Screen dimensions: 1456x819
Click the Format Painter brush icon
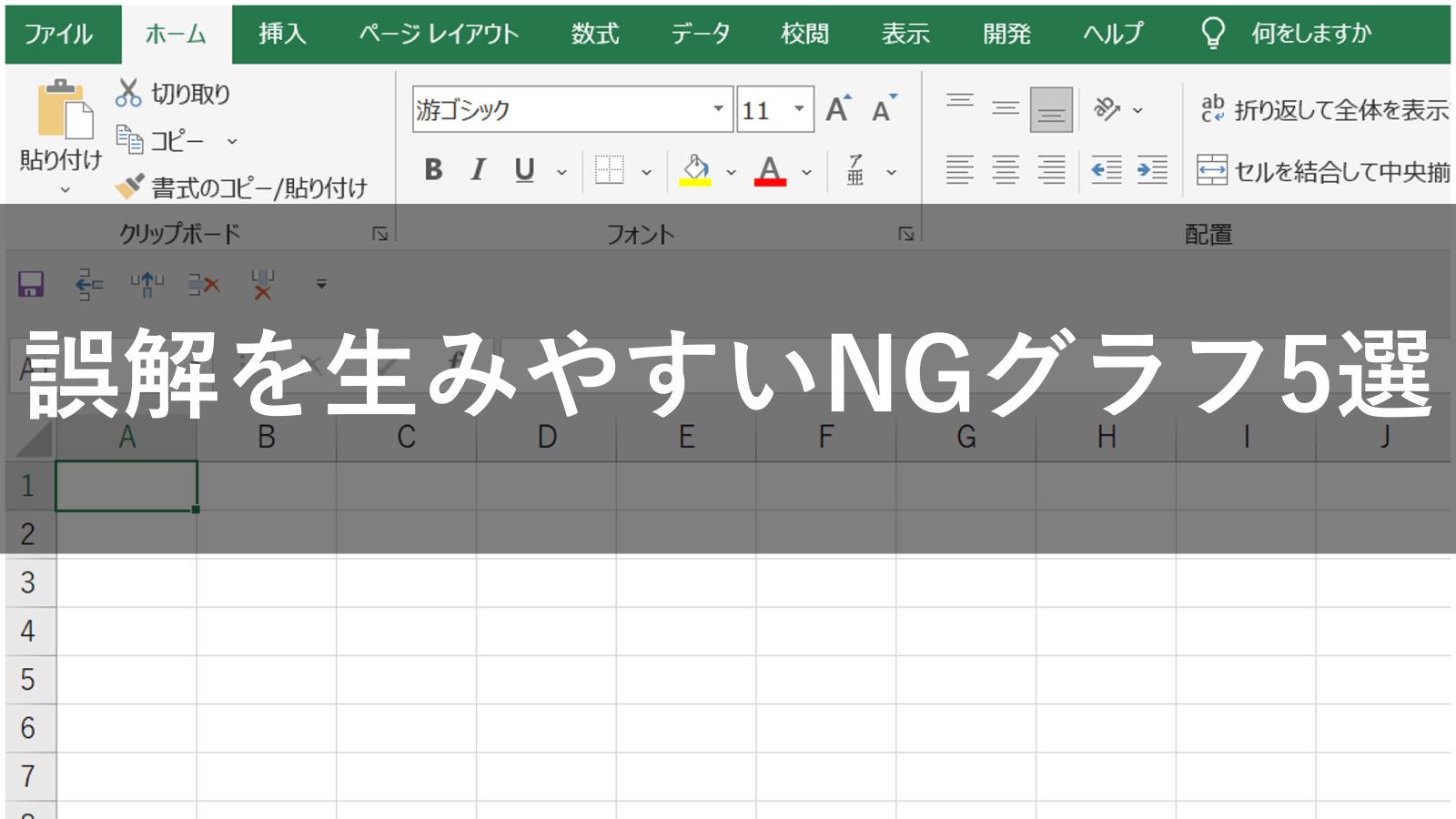pos(129,186)
